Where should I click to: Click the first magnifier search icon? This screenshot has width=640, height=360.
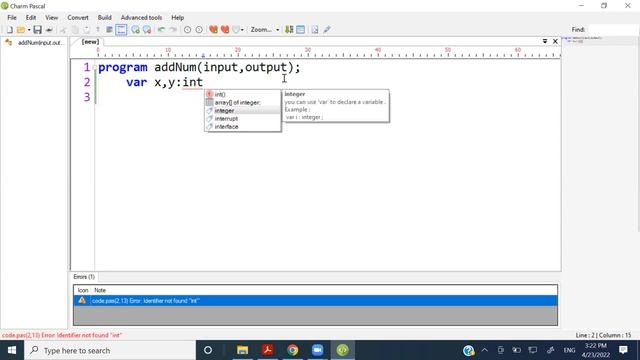pos(135,30)
